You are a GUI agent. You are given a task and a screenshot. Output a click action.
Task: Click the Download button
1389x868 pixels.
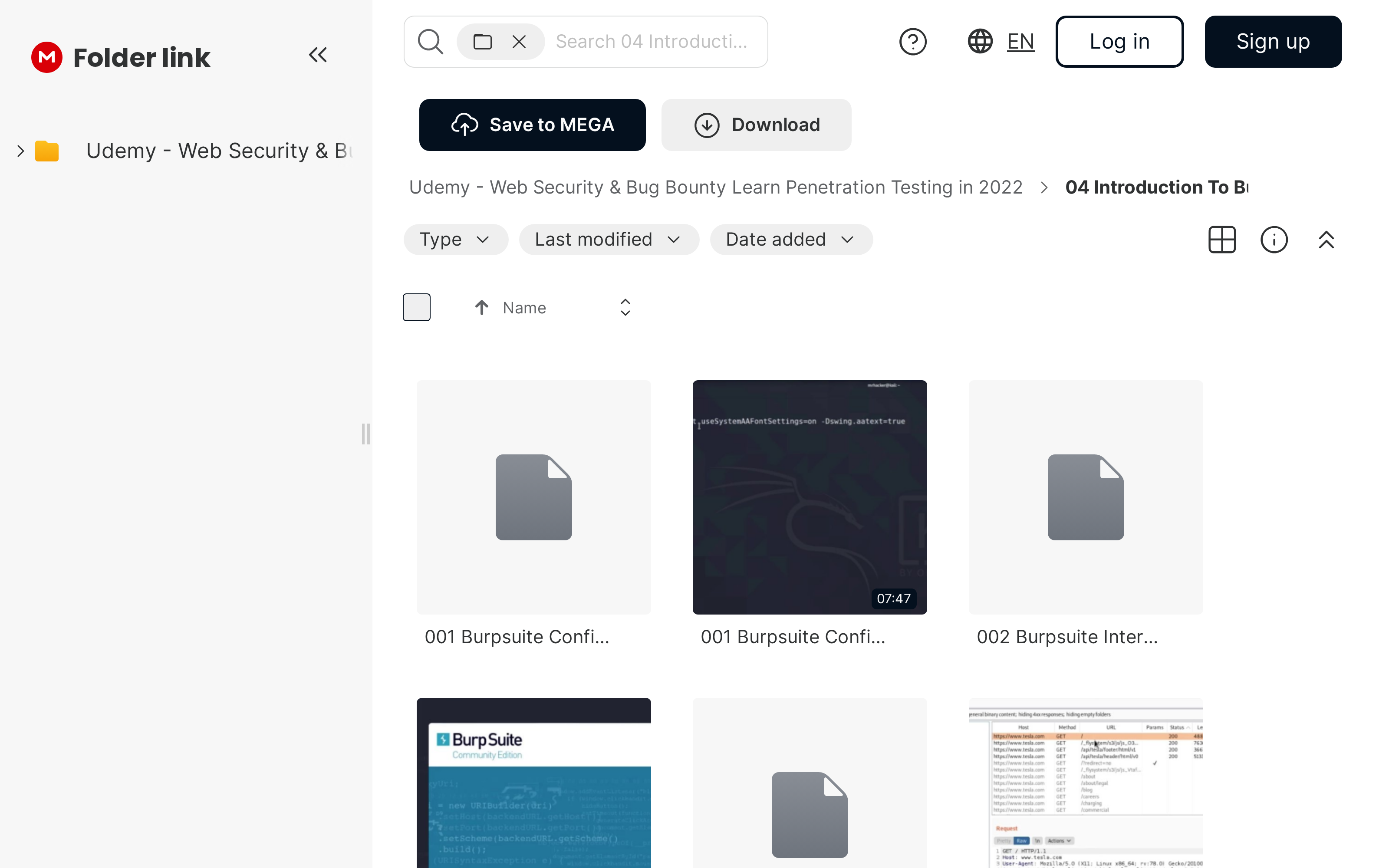(757, 125)
